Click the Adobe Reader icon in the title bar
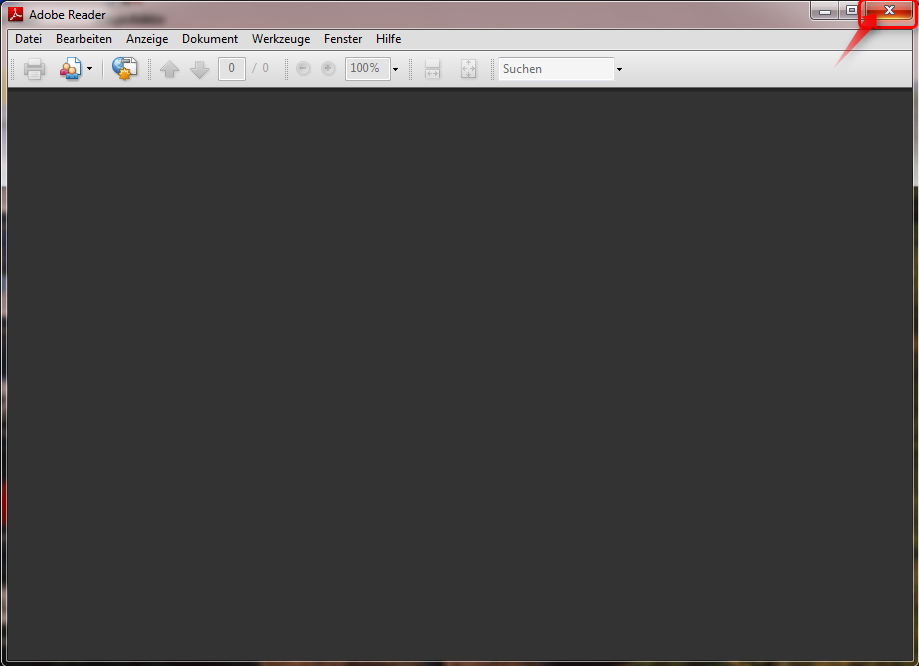This screenshot has height=666, width=919. tap(14, 14)
